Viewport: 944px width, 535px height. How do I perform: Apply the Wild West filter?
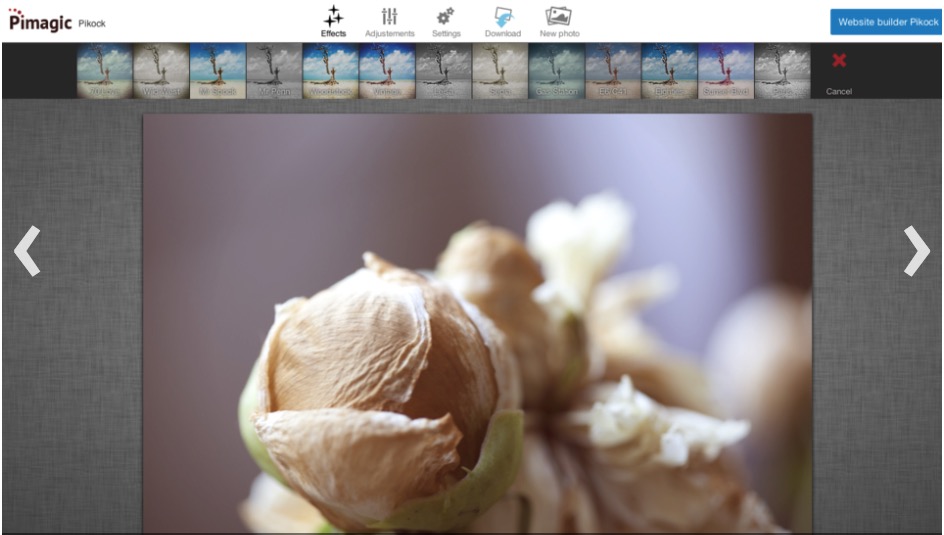click(161, 70)
